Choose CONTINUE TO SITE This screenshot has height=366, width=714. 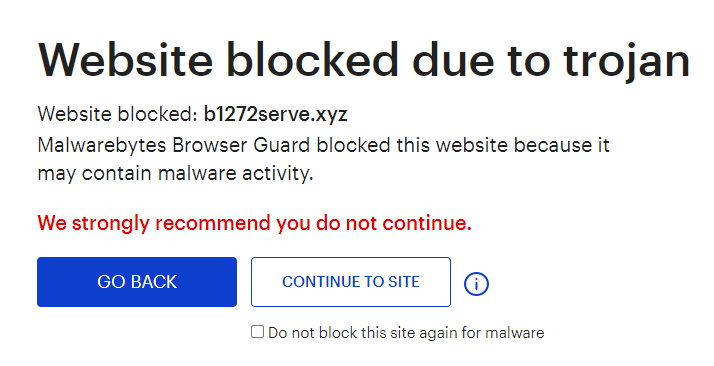click(x=351, y=282)
